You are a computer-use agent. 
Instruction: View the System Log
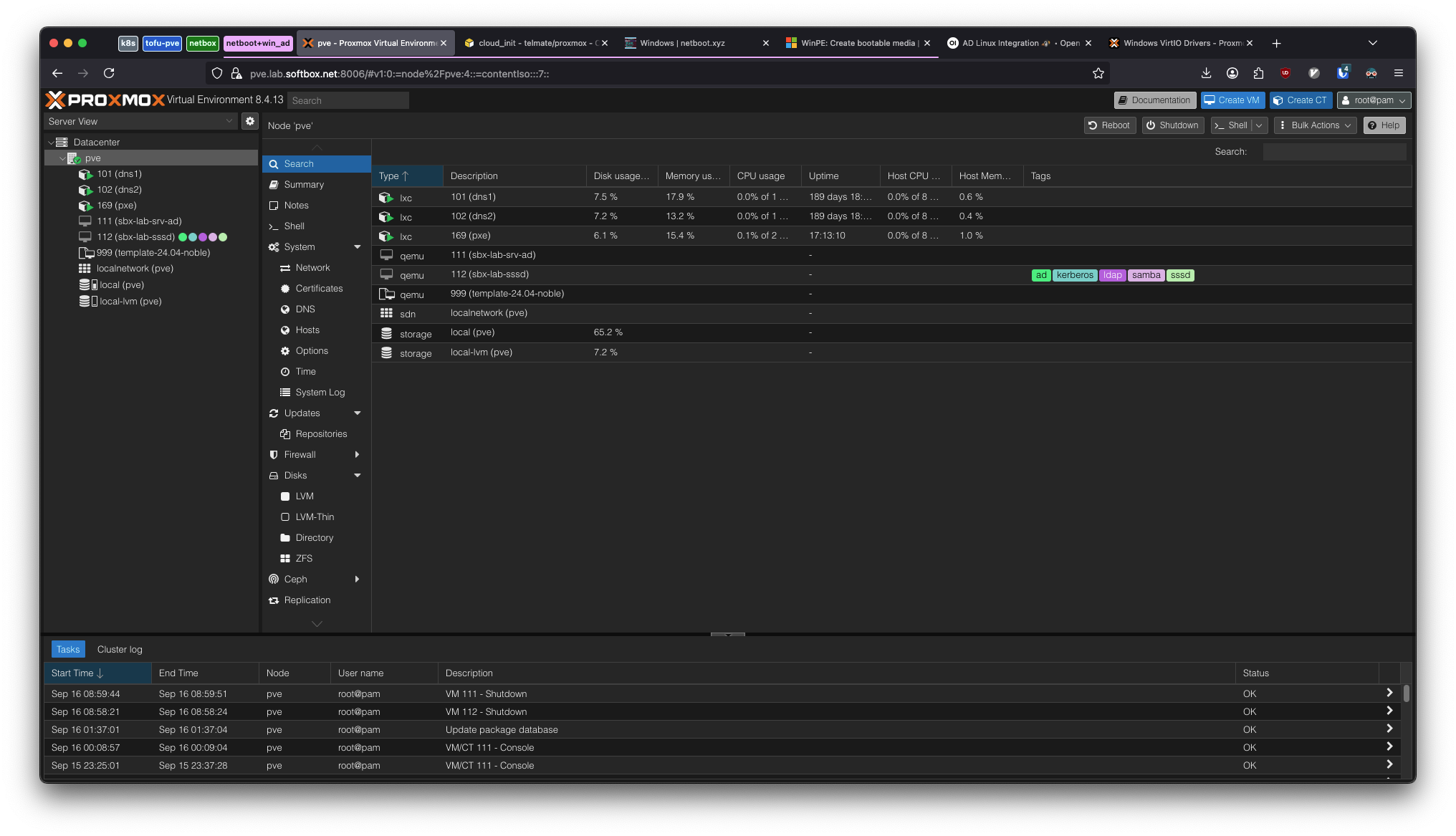pos(320,392)
